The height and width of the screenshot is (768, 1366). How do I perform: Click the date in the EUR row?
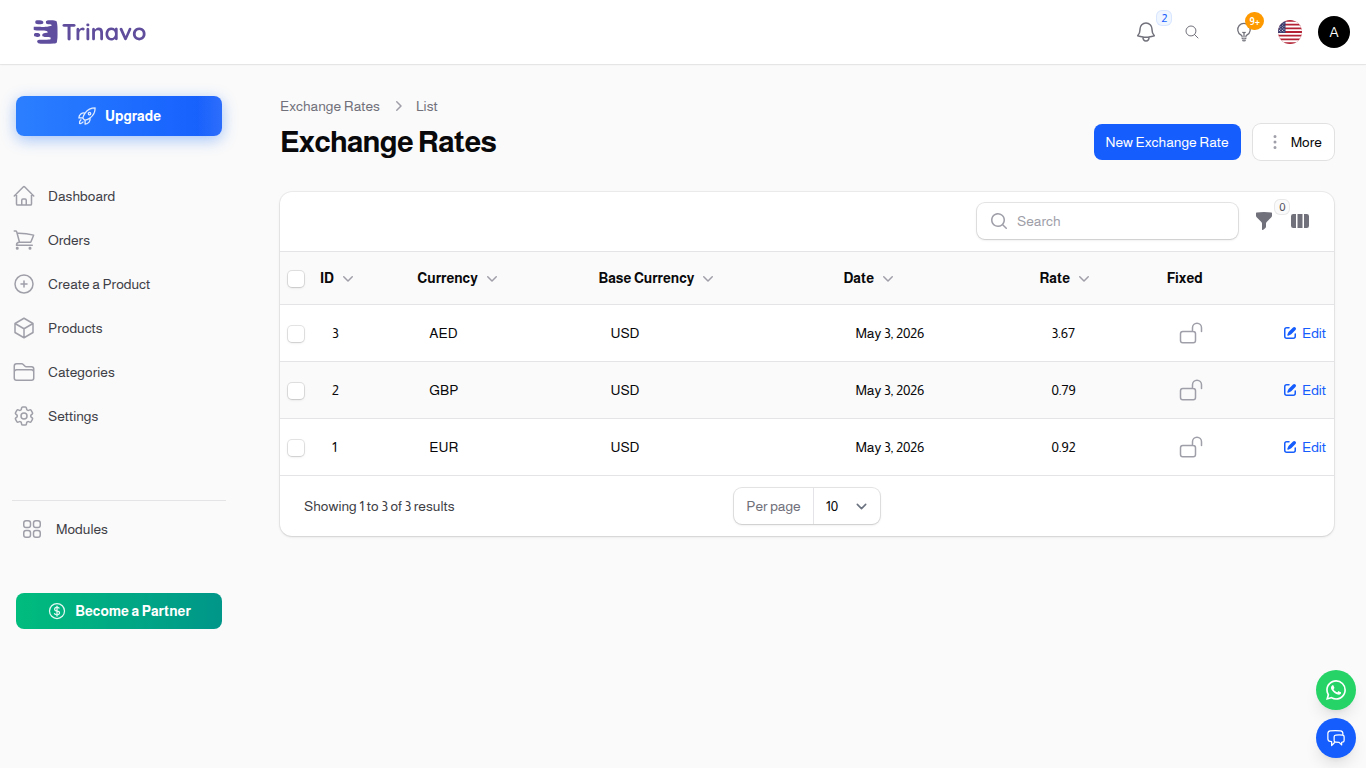(x=890, y=447)
